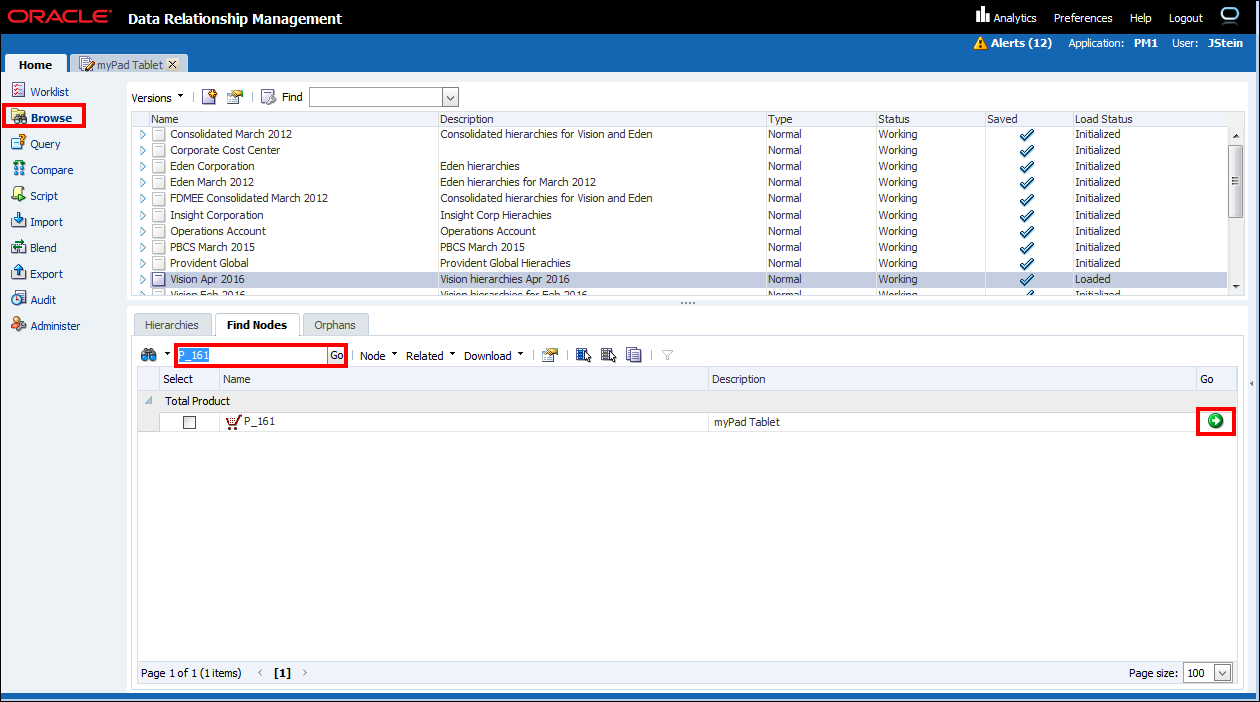Open the Compare sidebar item

[x=42, y=170]
